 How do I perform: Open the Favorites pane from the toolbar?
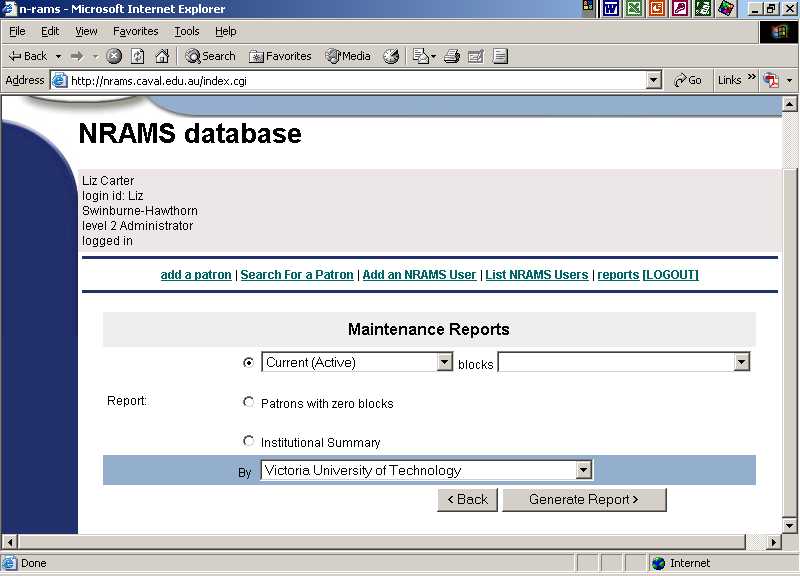pos(280,56)
